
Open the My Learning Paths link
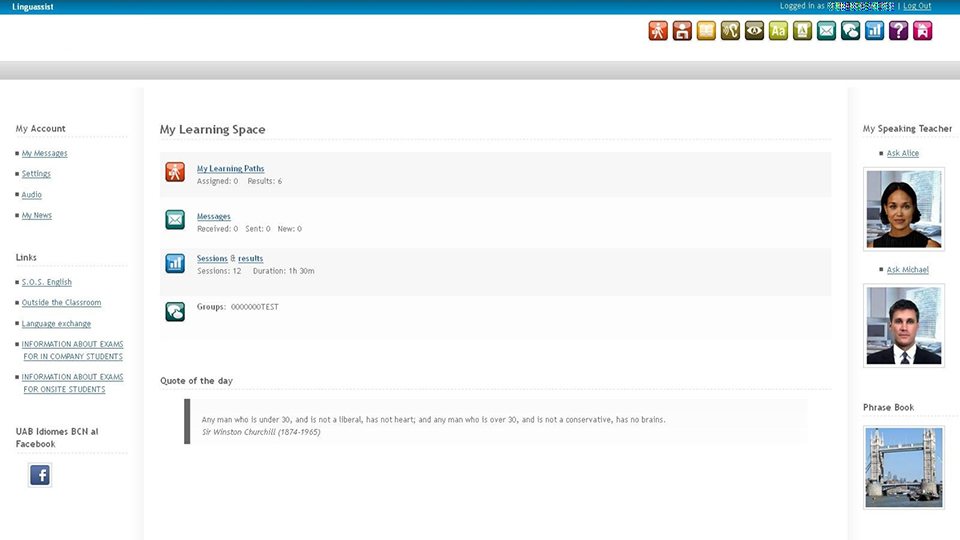230,169
